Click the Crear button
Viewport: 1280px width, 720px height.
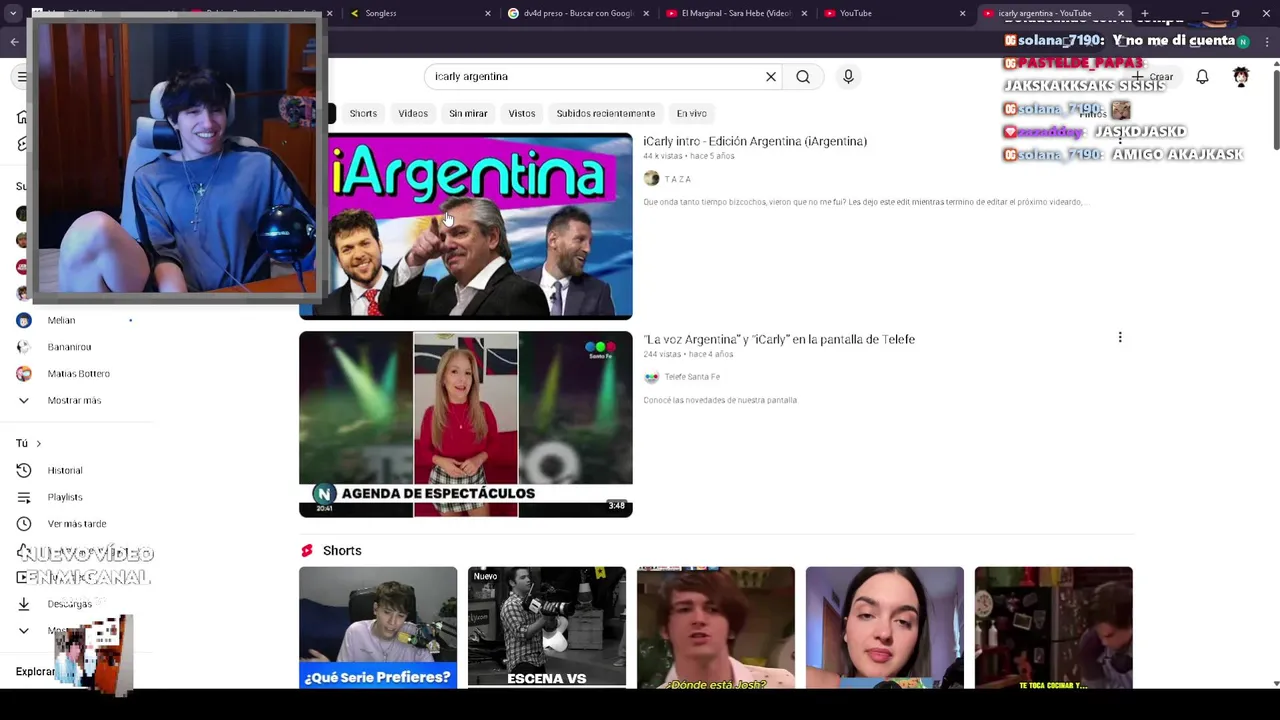[1152, 77]
